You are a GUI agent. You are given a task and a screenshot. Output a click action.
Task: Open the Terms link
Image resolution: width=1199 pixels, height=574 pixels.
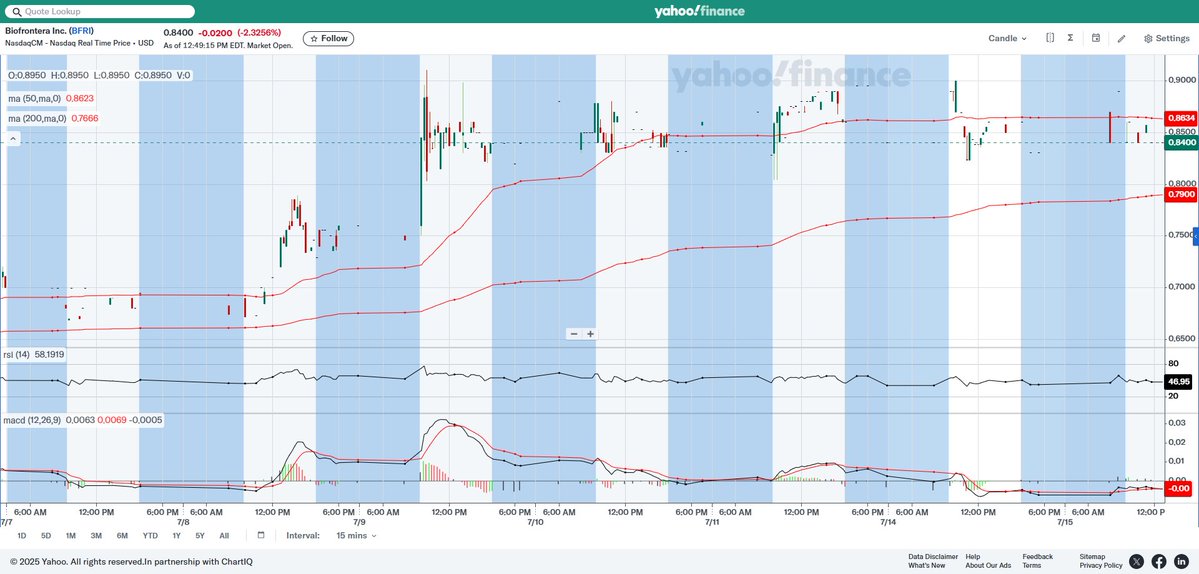point(1032,566)
